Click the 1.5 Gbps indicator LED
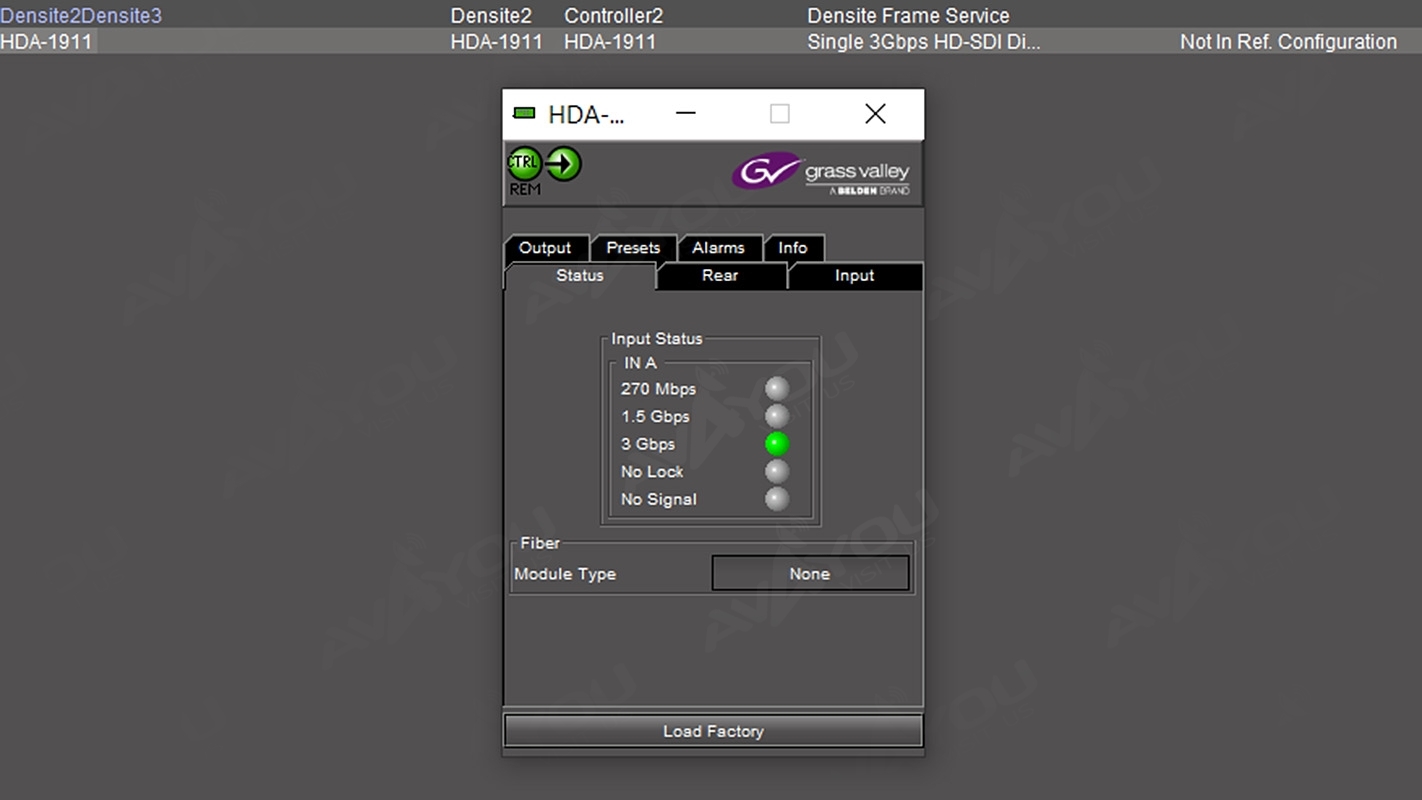 (x=777, y=417)
